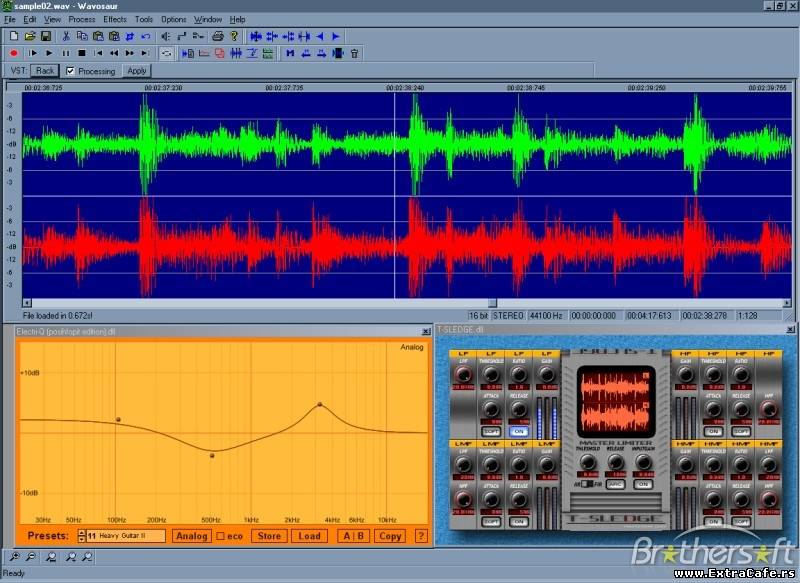
Task: Undo the last edit via the toolbar
Action: pos(146,36)
